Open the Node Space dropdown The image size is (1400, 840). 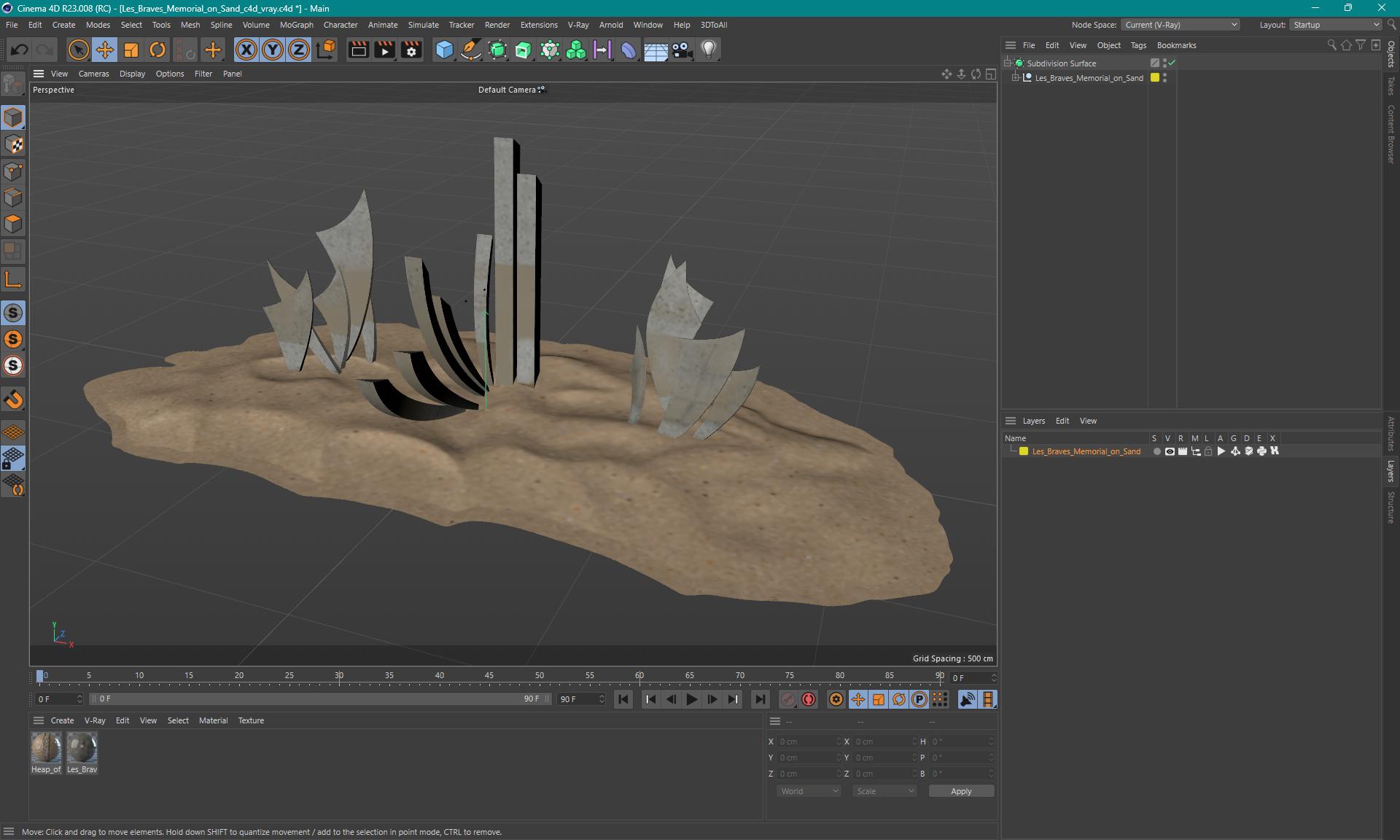pyautogui.click(x=1180, y=25)
